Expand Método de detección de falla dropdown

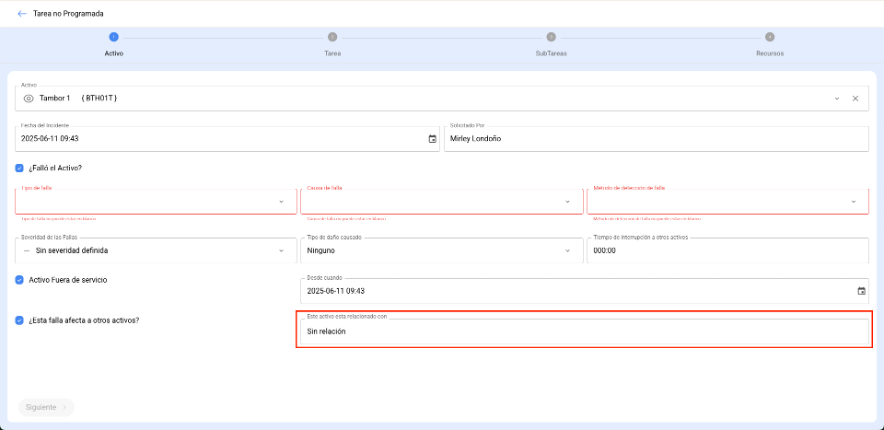tap(853, 201)
